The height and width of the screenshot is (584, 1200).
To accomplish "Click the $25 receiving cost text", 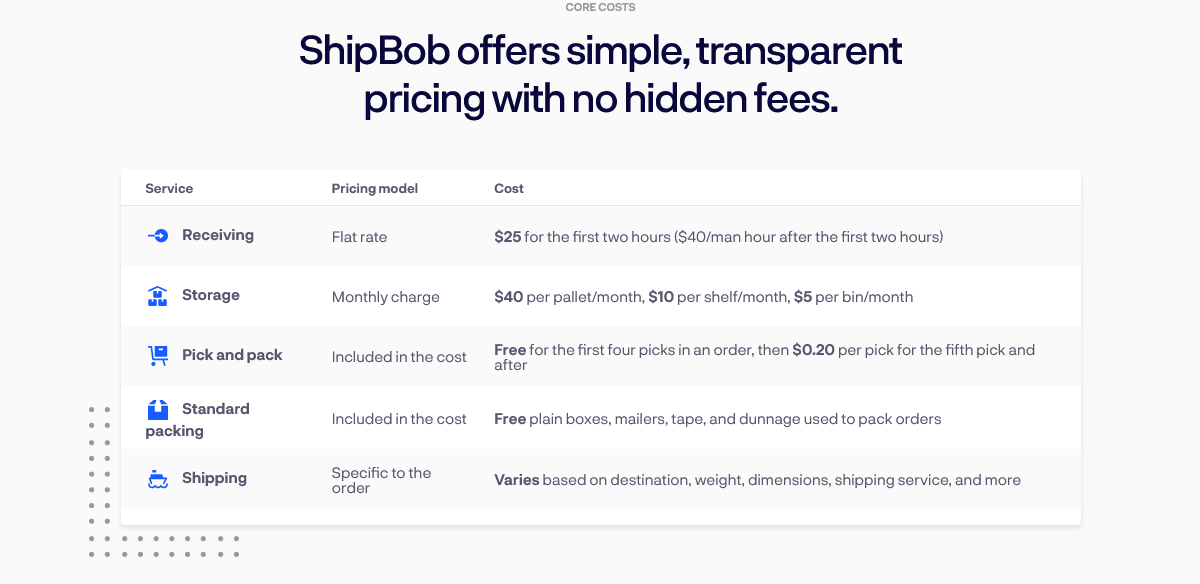I will (508, 237).
